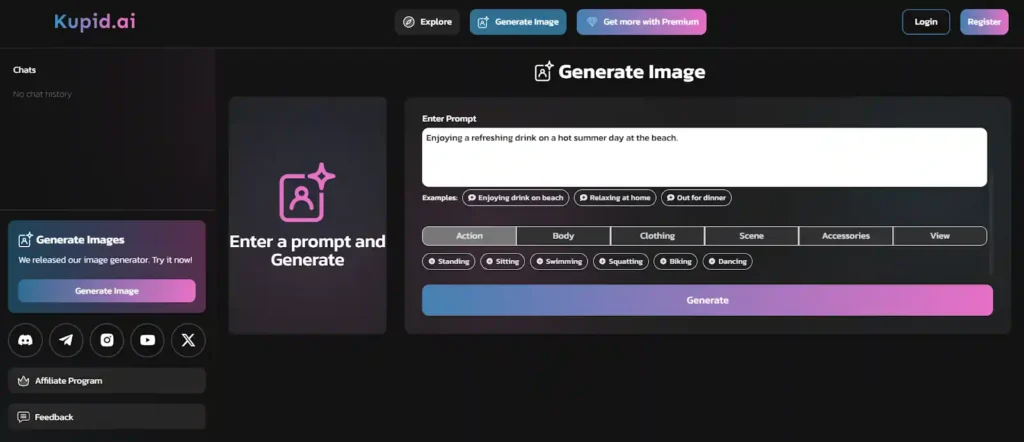
Task: Click the Generate Images promo card title
Action: [x=80, y=240]
